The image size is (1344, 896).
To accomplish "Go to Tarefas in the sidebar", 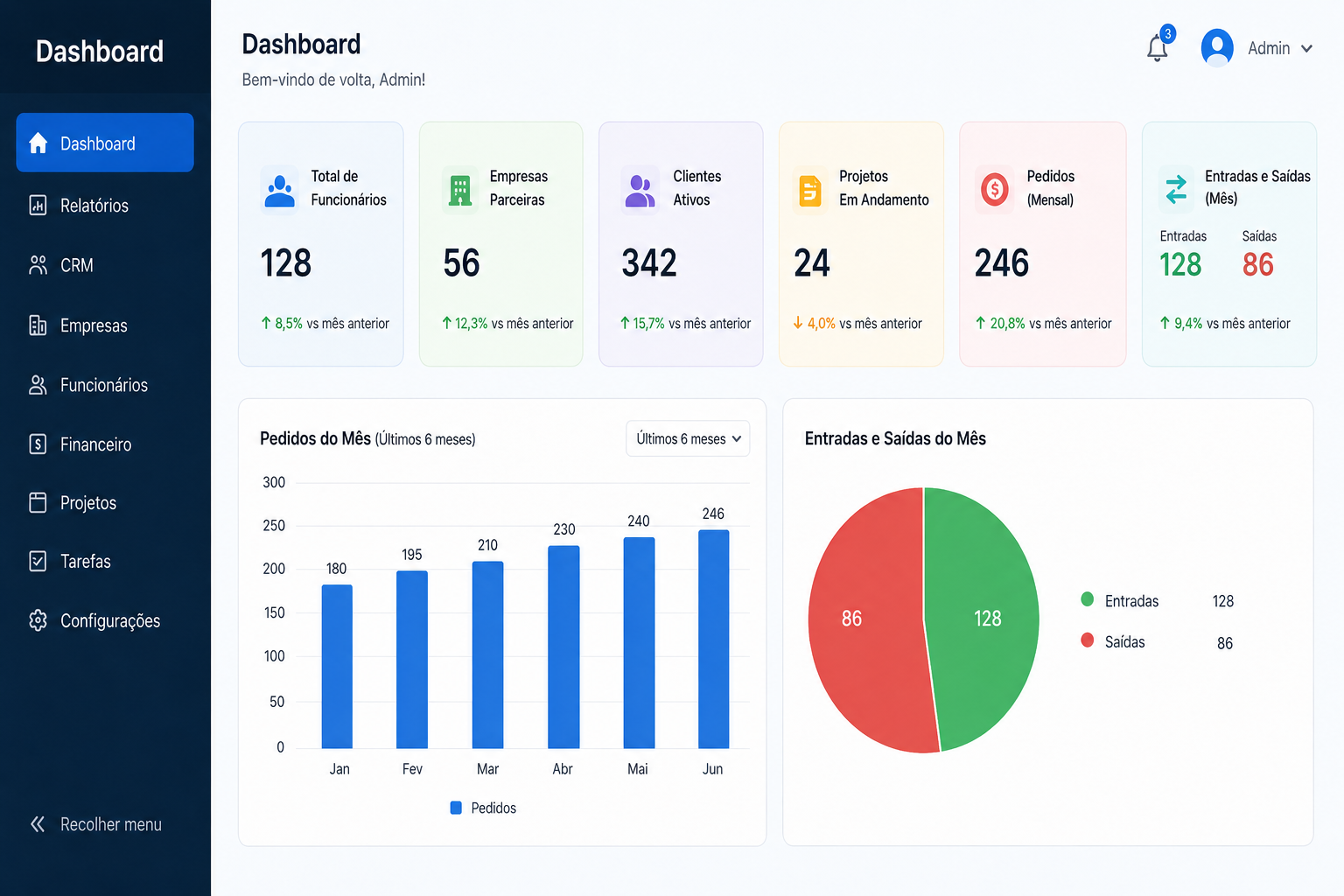I will pyautogui.click(x=105, y=561).
